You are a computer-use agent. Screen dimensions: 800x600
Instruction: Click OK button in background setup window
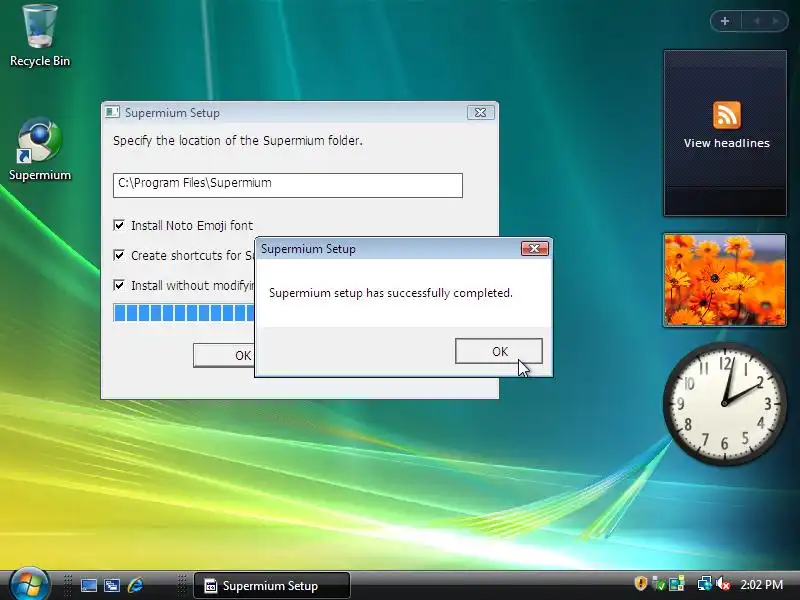(x=224, y=355)
